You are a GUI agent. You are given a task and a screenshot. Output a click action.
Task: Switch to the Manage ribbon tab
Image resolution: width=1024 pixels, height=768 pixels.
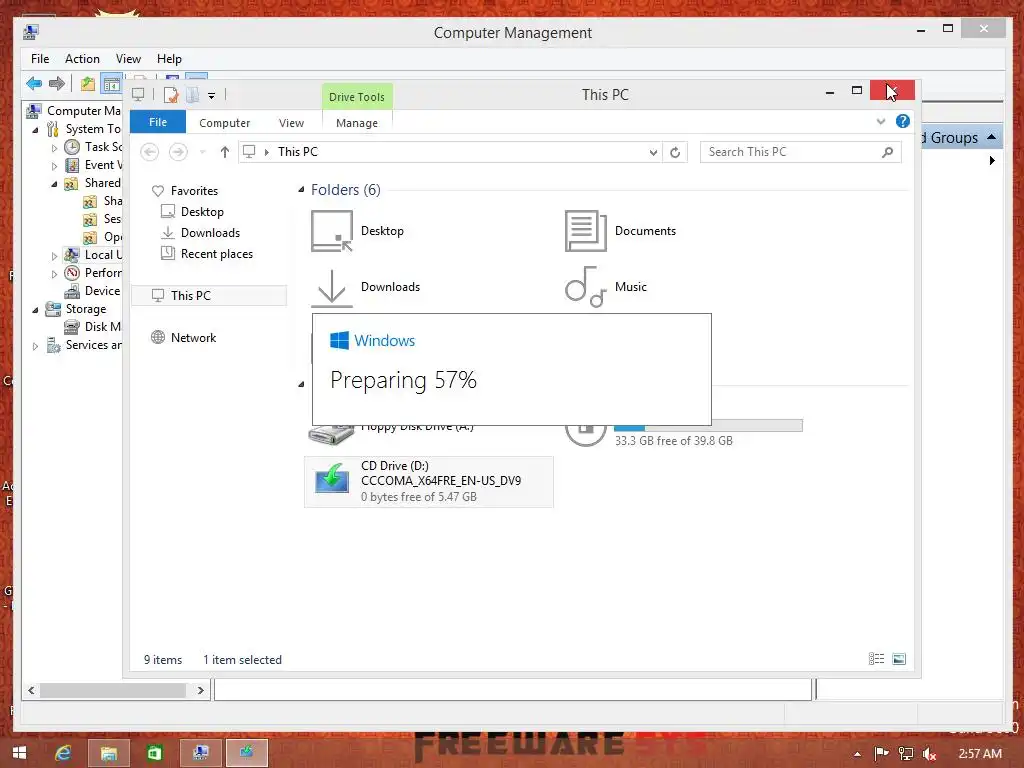tap(357, 123)
